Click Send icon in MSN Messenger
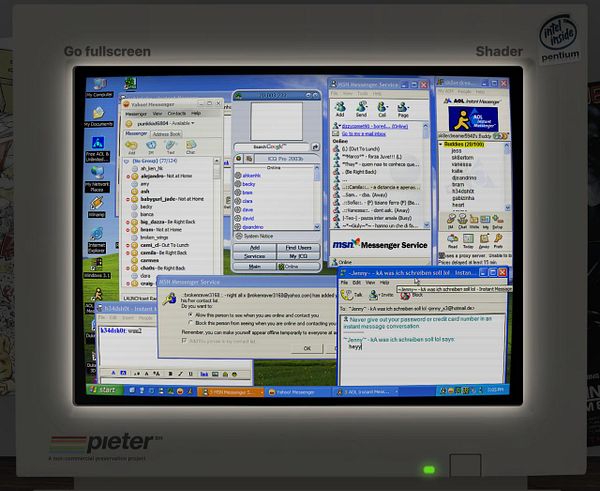The height and width of the screenshot is (491, 600). [x=361, y=109]
